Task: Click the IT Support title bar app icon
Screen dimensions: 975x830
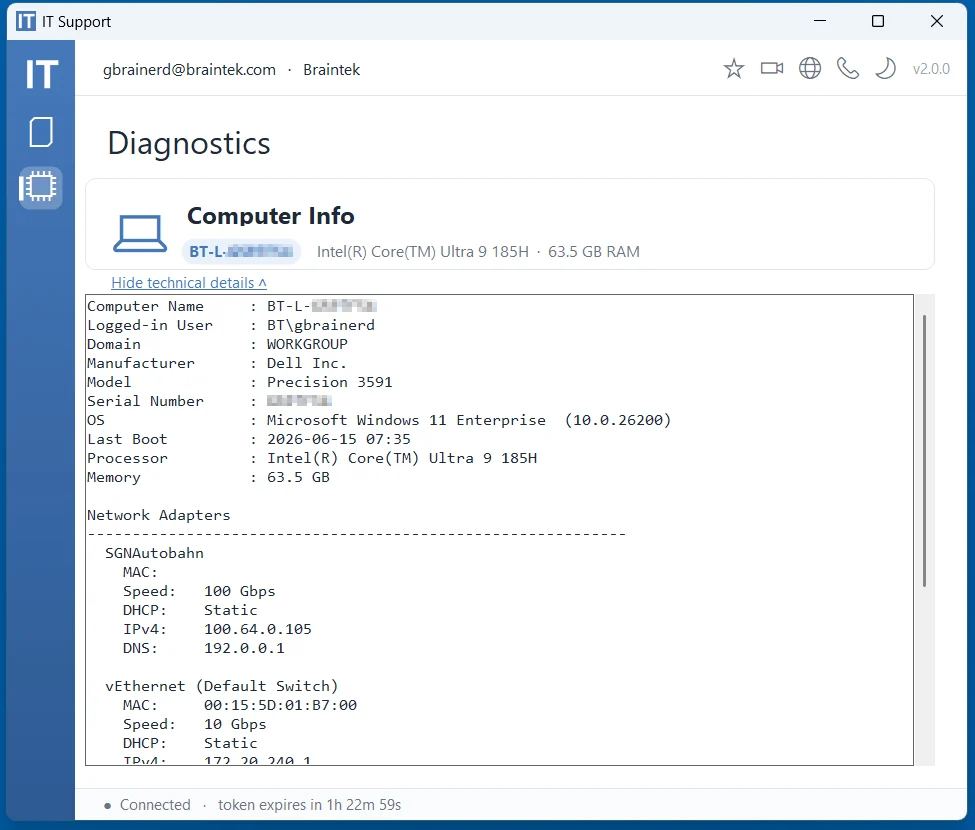Action: pyautogui.click(x=25, y=21)
